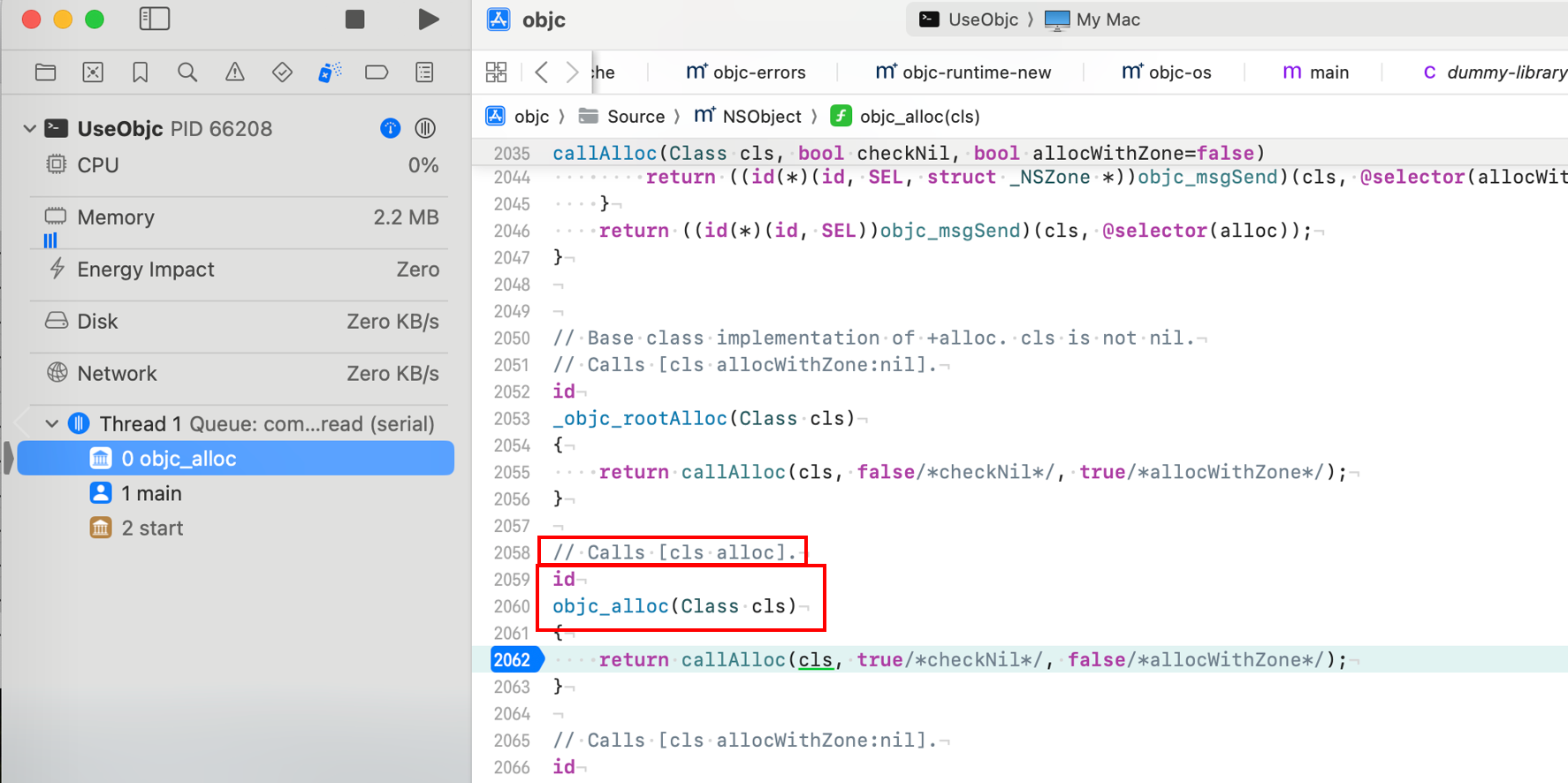1568x783 pixels.
Task: Open the Bookmark navigator
Action: (x=141, y=72)
